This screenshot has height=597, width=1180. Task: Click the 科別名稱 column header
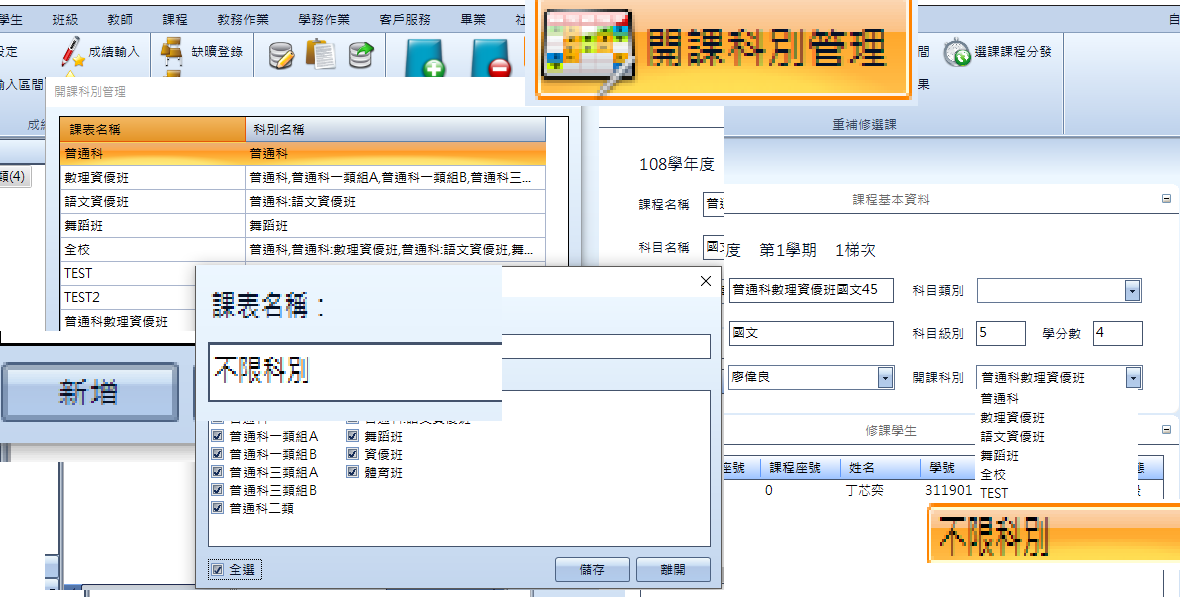pyautogui.click(x=396, y=129)
